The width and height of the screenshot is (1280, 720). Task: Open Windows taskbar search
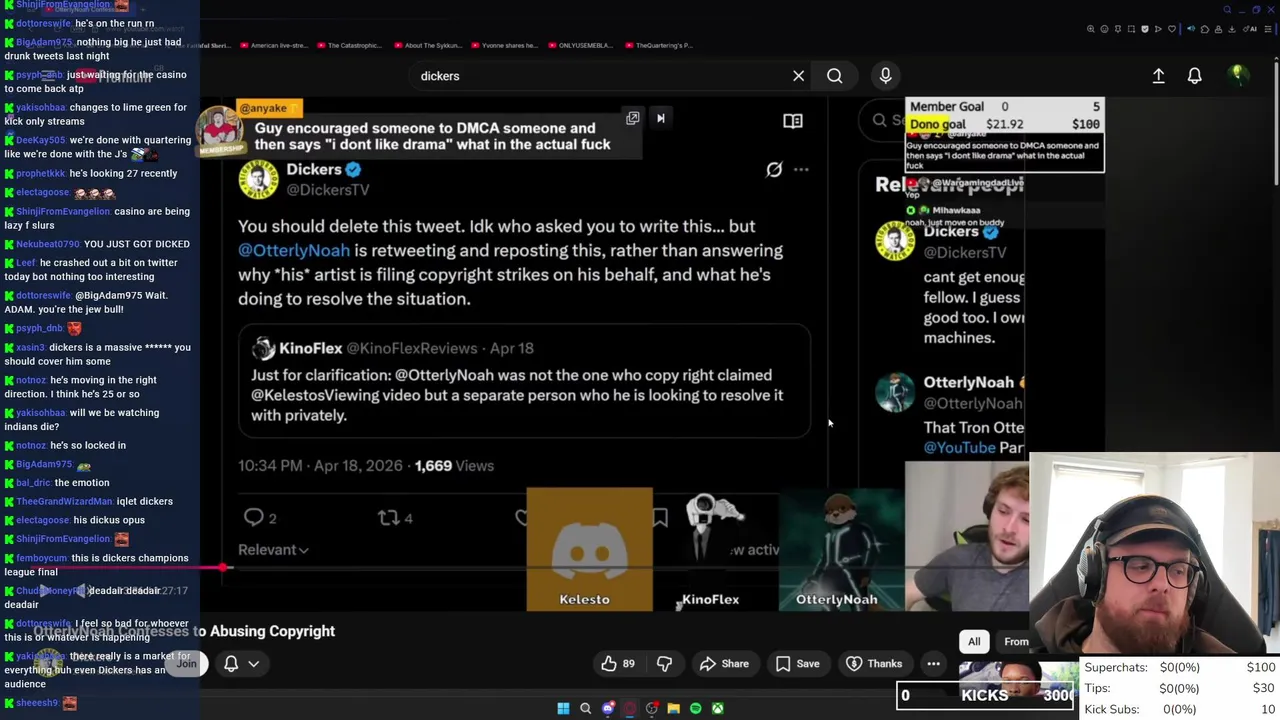click(x=585, y=708)
